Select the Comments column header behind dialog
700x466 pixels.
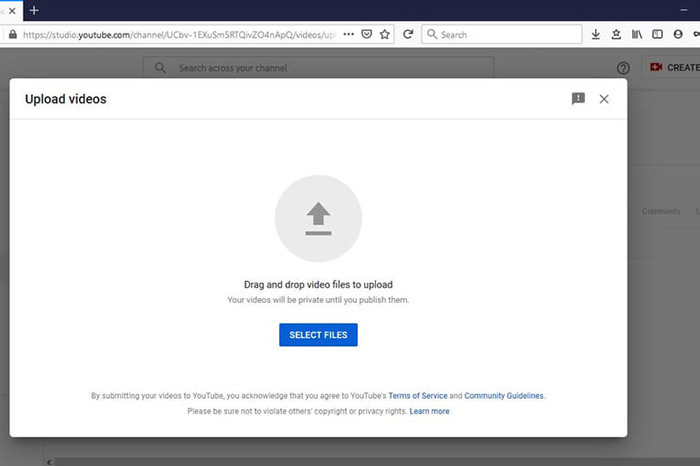[661, 211]
